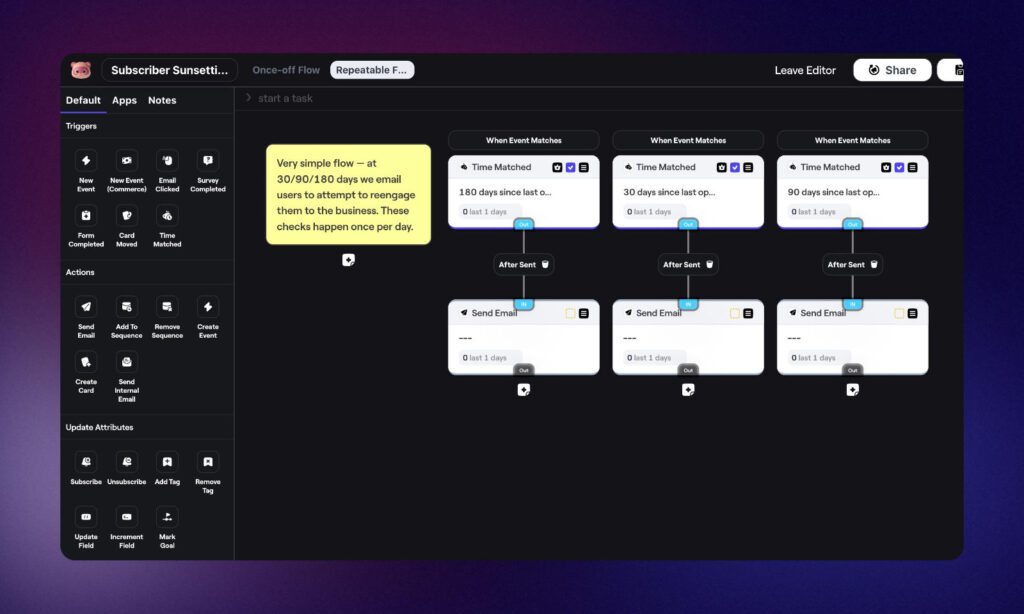Open the menu on the middle Send Email node
This screenshot has width=1024, height=614.
(x=749, y=312)
